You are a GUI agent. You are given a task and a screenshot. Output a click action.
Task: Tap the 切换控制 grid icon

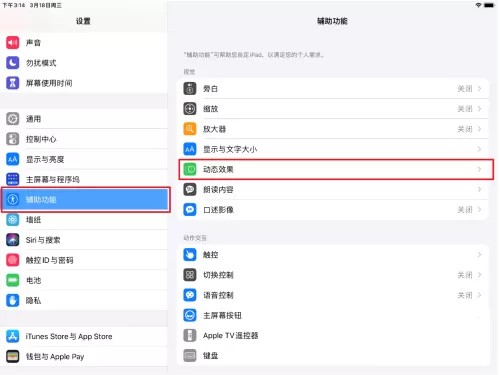pos(190,275)
